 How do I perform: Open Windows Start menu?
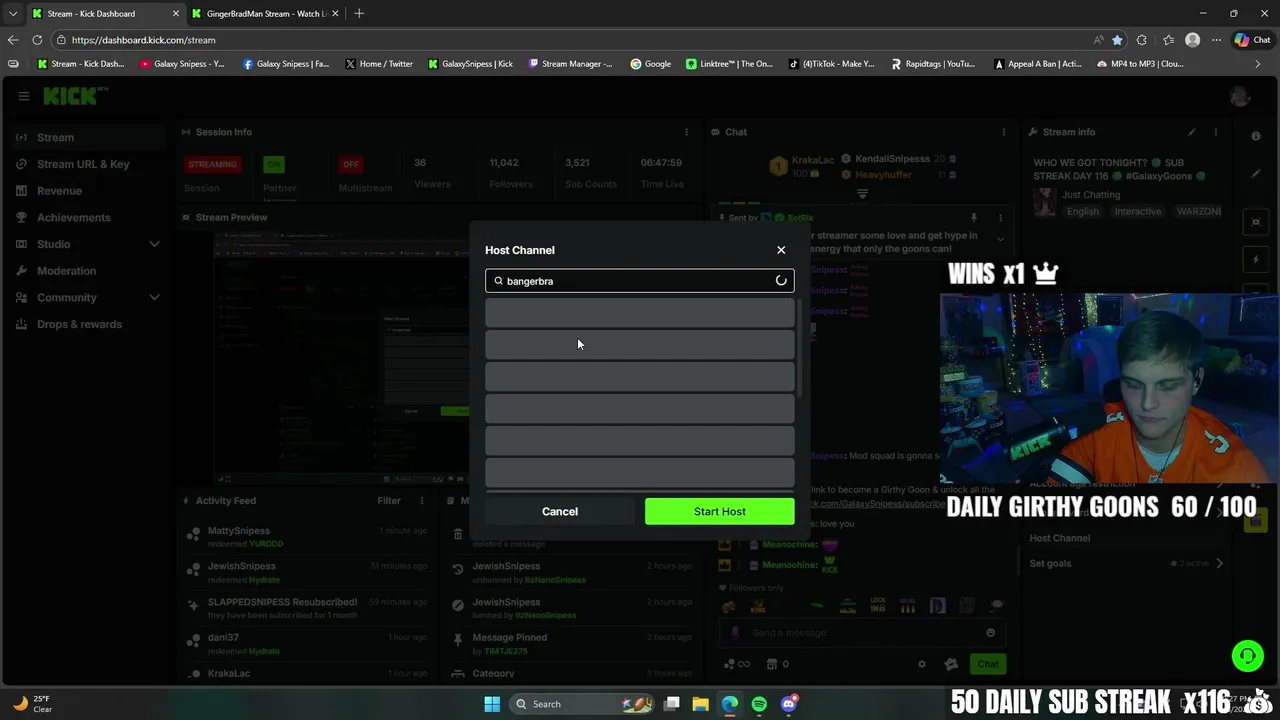coord(492,704)
